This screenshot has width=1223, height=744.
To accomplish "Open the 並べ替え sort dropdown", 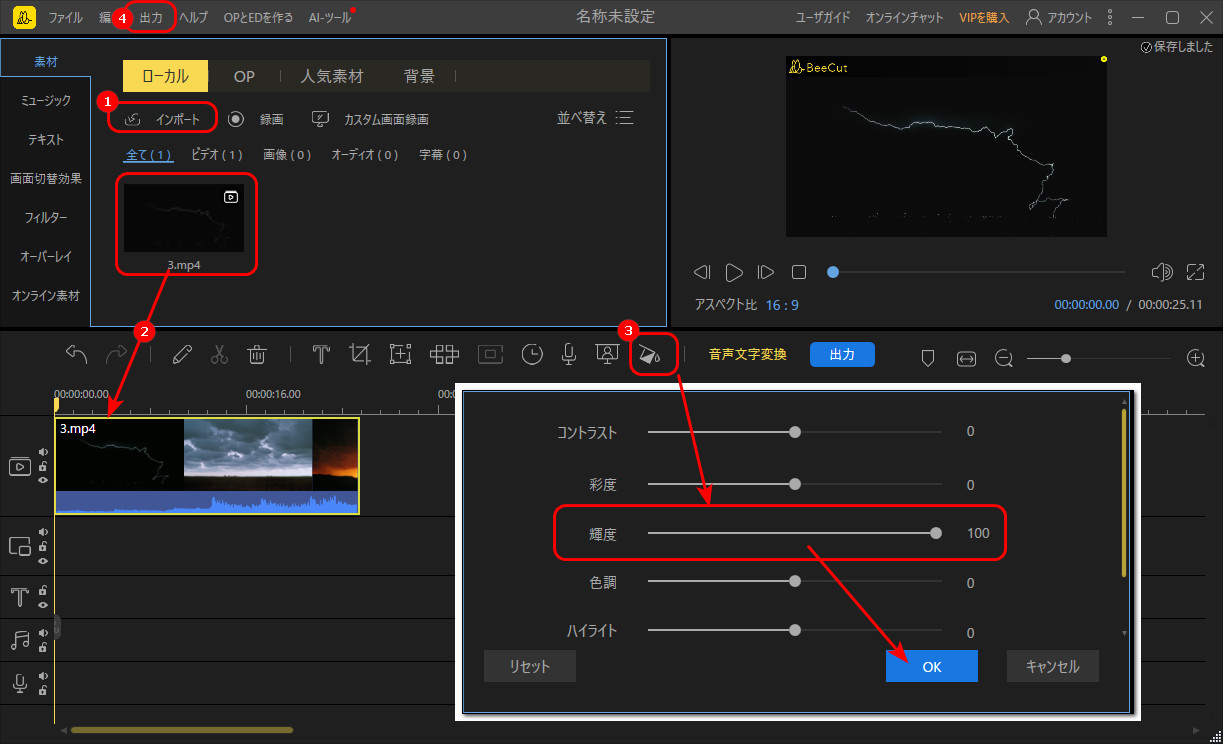I will 595,118.
